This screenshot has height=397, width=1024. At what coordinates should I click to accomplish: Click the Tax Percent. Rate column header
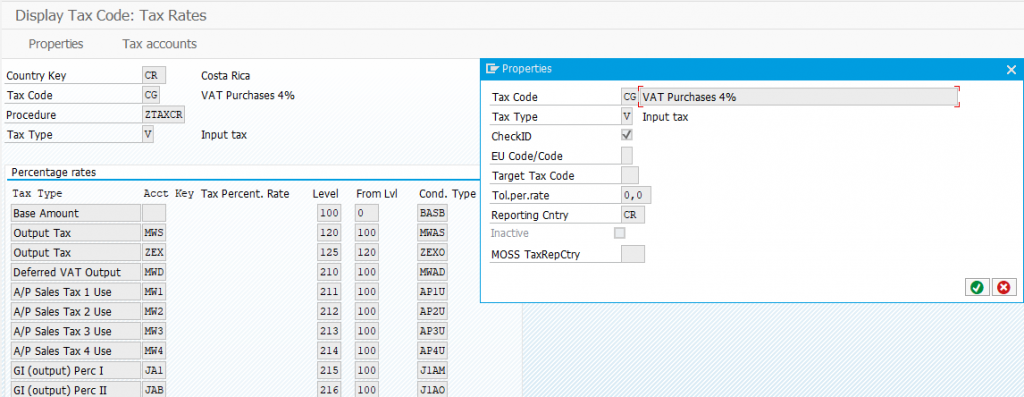point(245,193)
